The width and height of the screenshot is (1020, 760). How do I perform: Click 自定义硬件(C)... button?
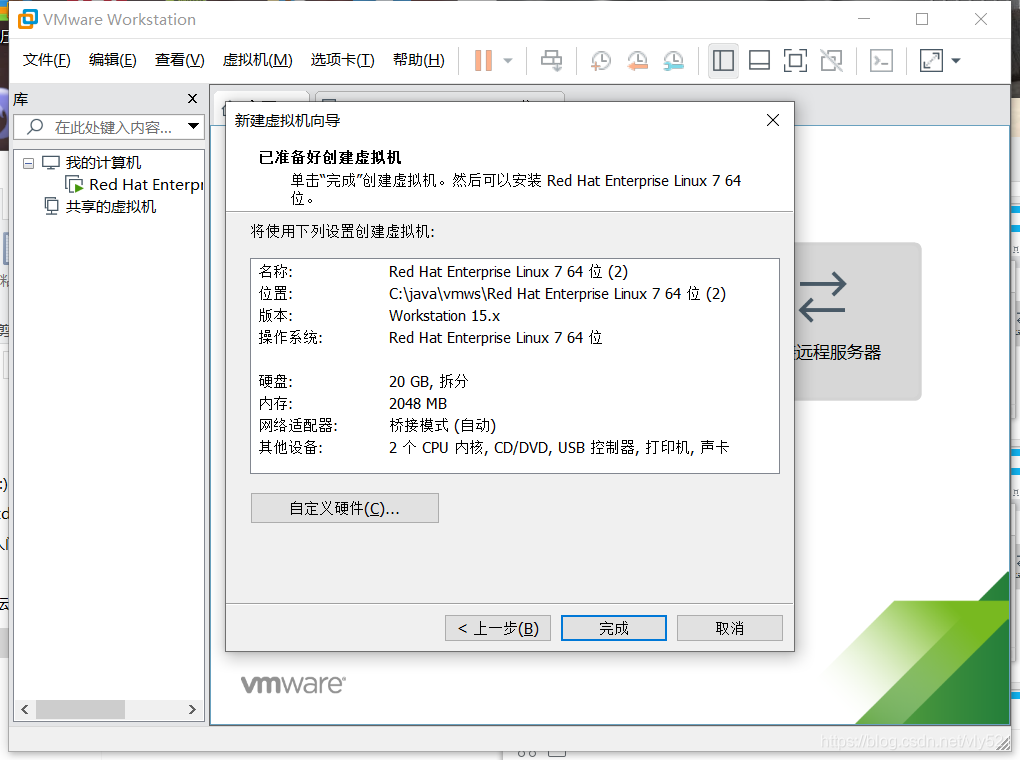coord(345,508)
